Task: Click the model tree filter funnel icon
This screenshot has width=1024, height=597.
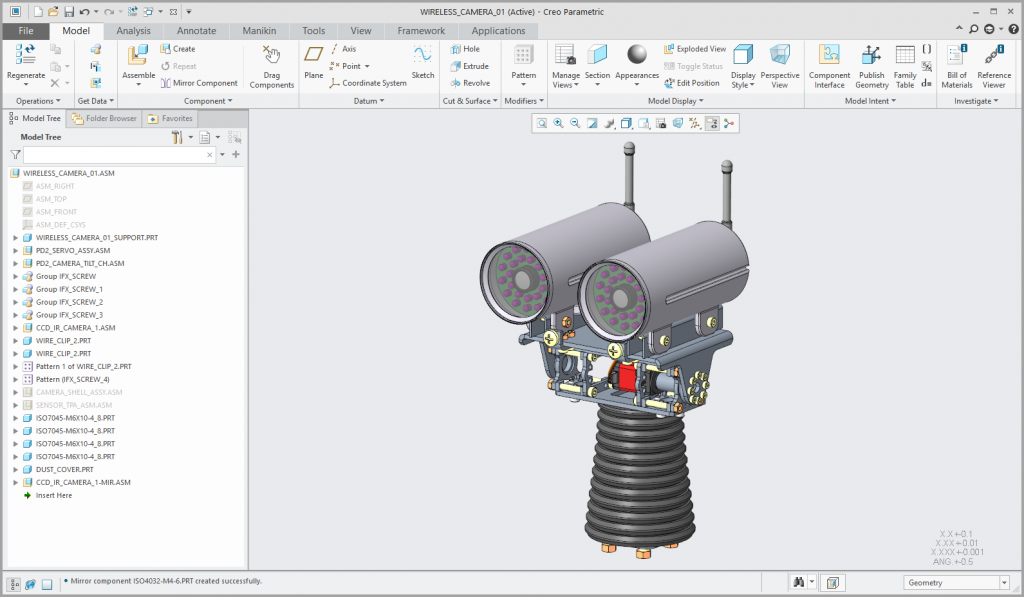Action: tap(15, 155)
